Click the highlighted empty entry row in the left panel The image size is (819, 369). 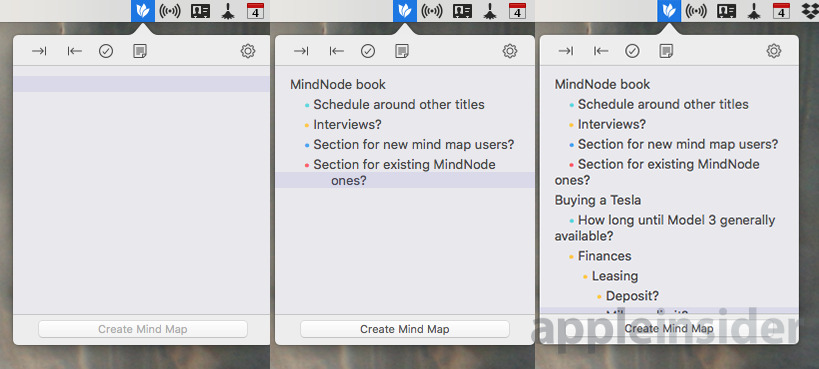click(x=142, y=84)
